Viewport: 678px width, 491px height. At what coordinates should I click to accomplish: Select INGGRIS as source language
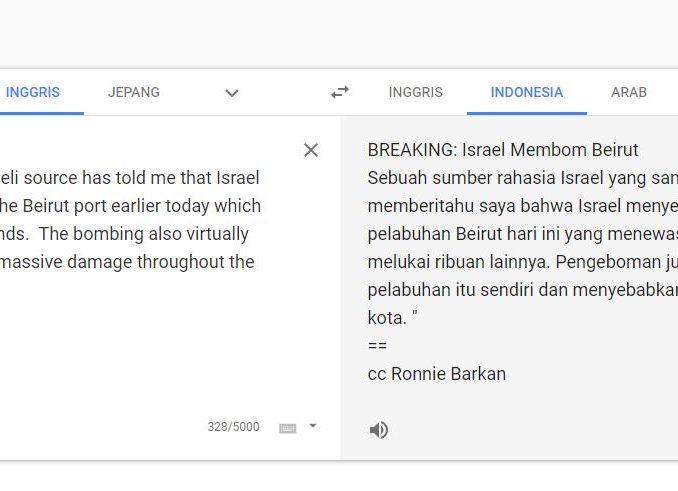click(33, 92)
